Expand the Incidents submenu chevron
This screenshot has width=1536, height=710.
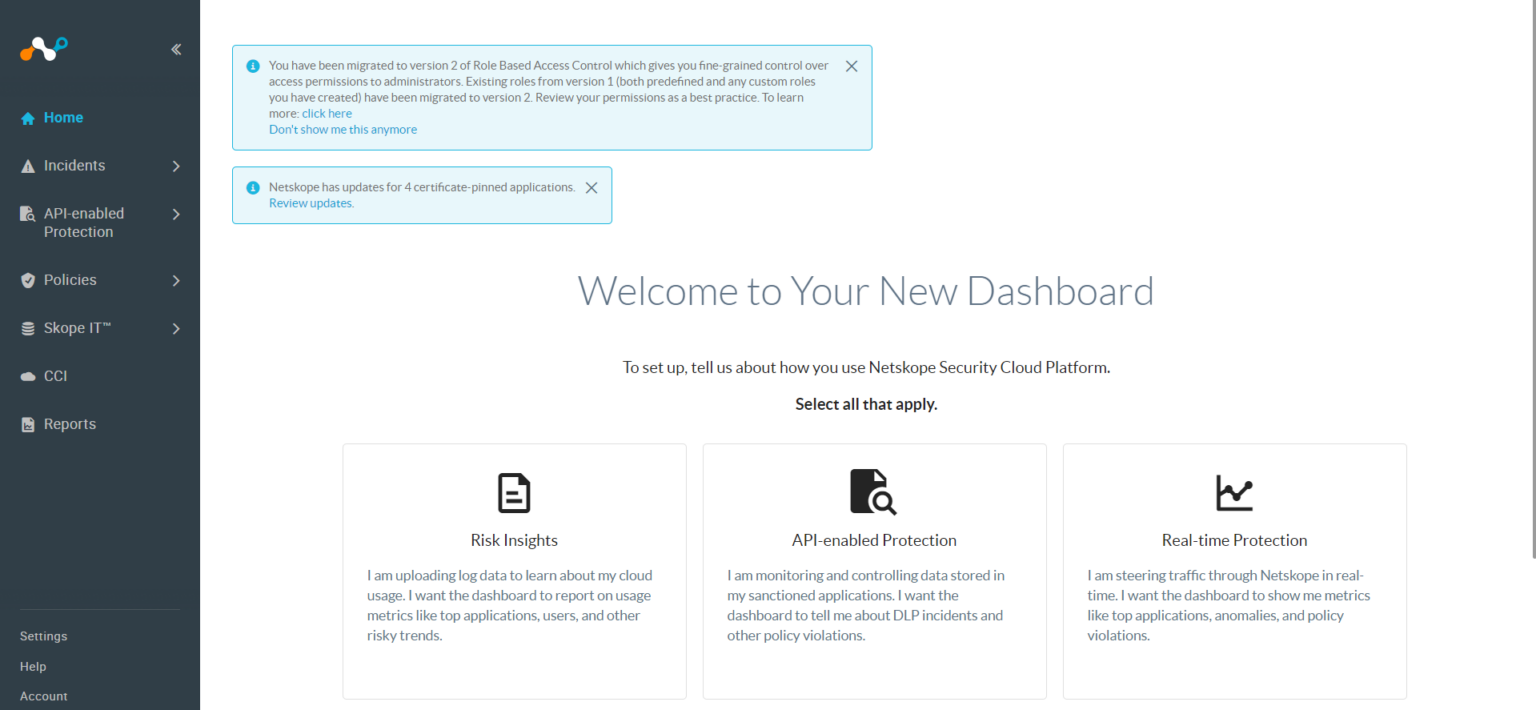point(176,165)
